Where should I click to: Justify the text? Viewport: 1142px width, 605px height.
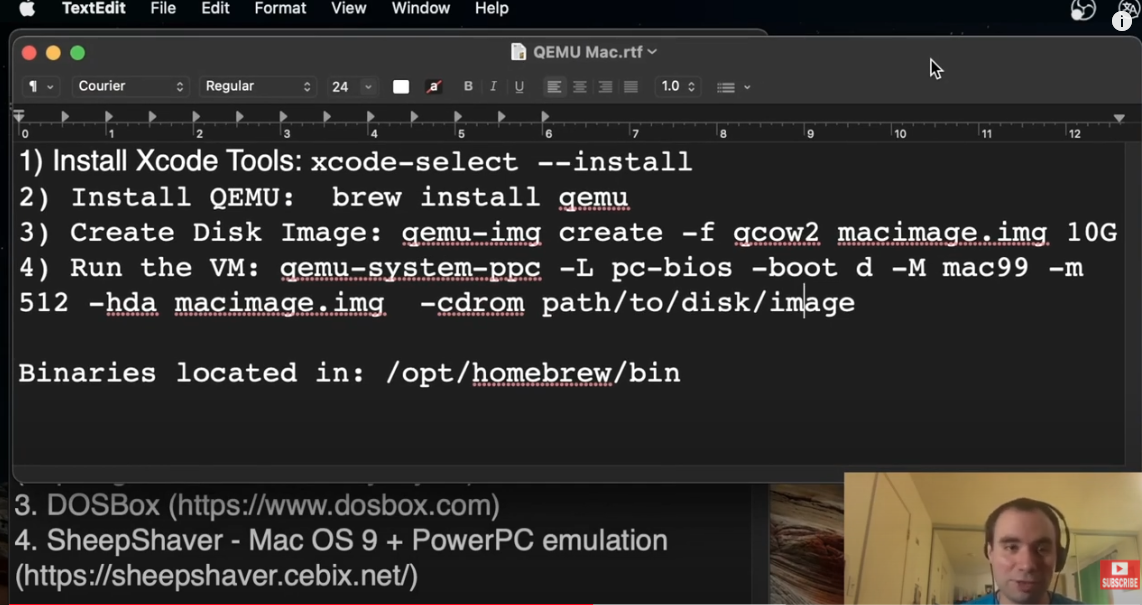[x=631, y=87]
